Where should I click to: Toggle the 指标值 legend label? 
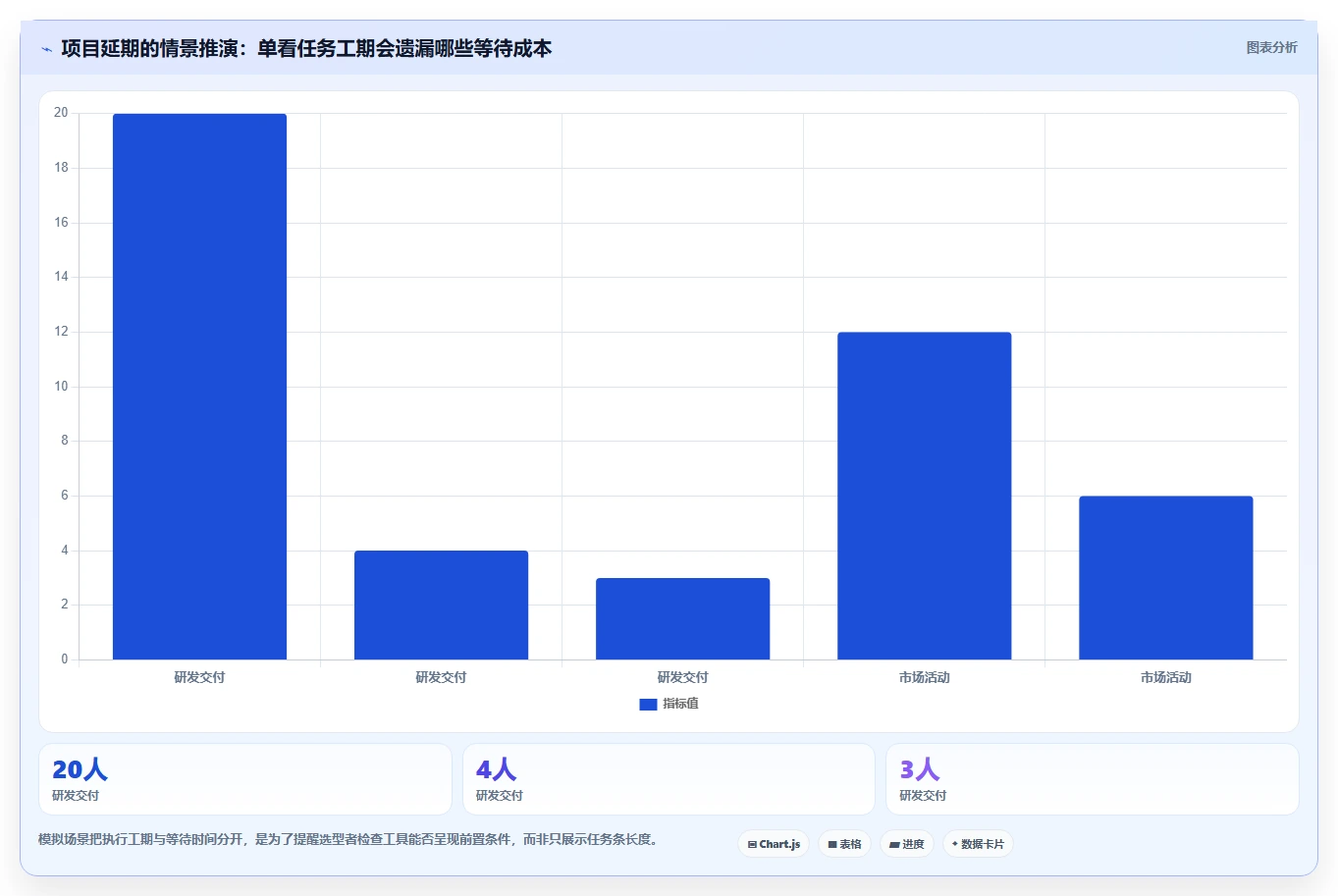pos(680,704)
